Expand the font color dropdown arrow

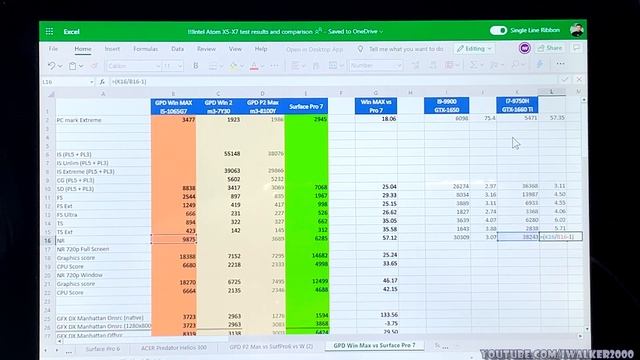coord(262,66)
